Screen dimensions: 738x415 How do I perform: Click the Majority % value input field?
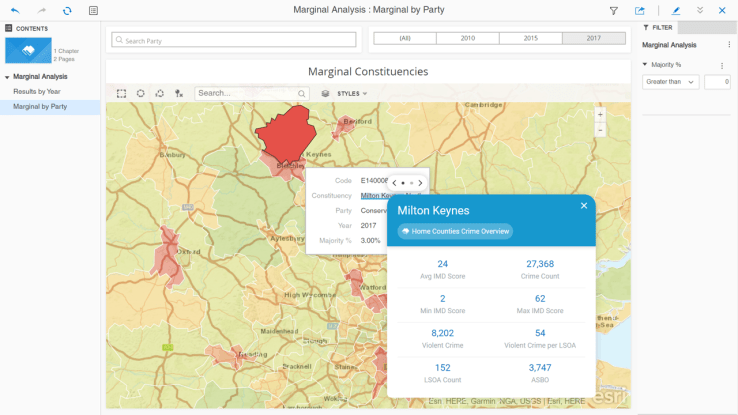tap(717, 82)
